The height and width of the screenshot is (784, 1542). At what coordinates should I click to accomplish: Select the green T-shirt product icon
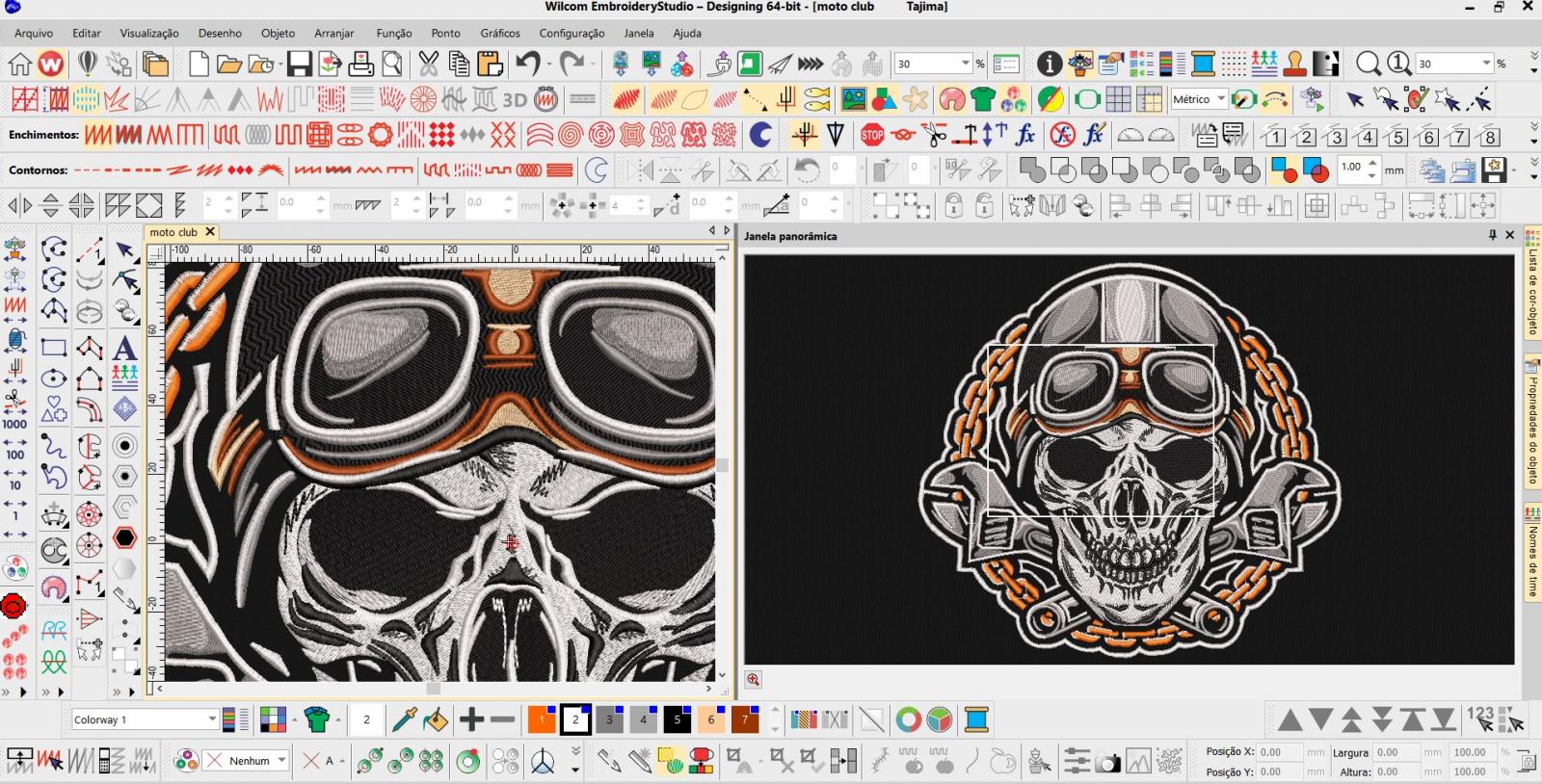(x=983, y=99)
